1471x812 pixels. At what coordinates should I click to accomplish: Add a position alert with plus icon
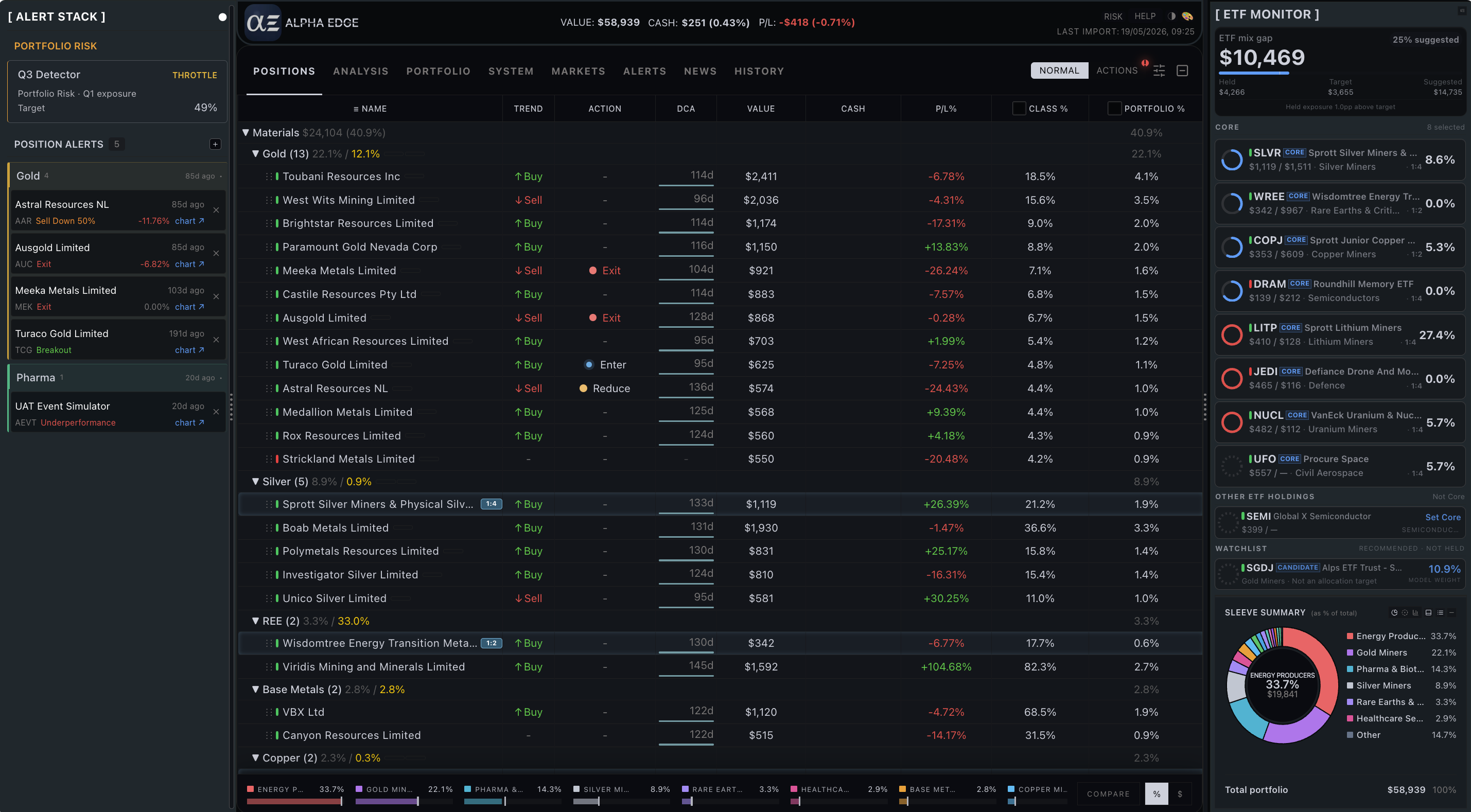(215, 144)
